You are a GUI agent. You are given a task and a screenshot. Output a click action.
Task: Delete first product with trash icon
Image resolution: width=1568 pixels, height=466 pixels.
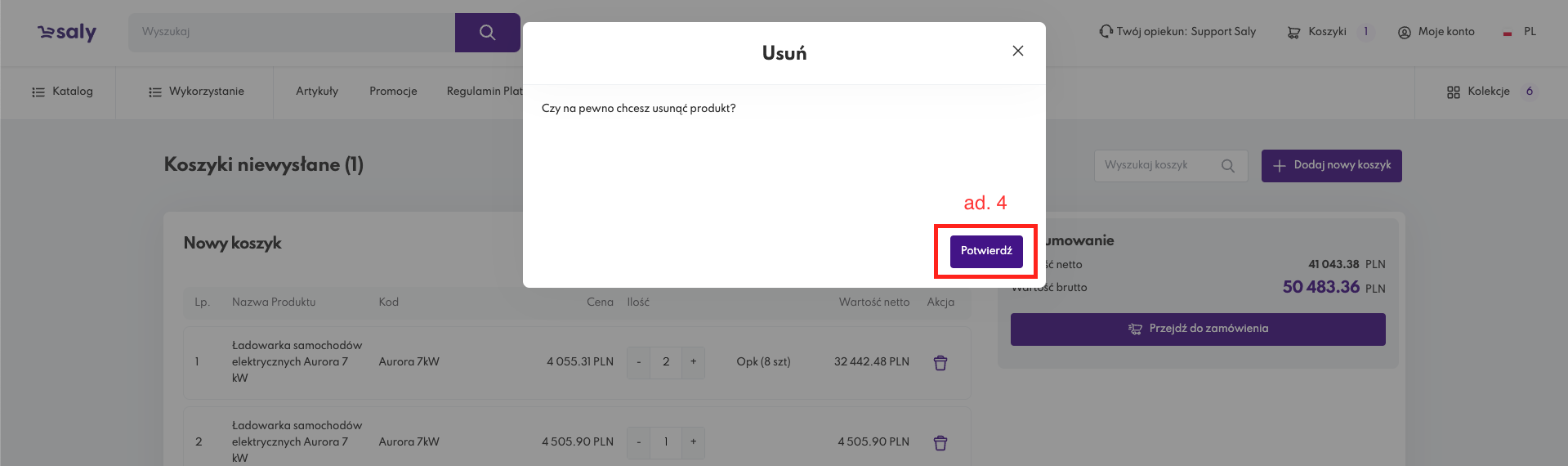point(940,363)
